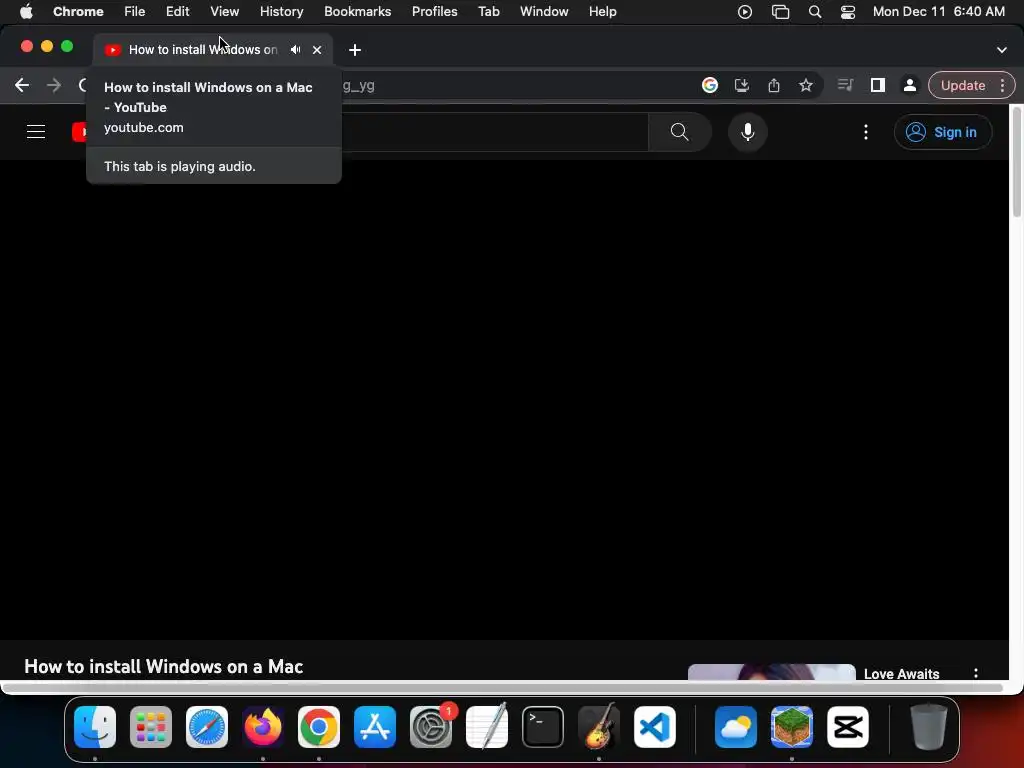This screenshot has height=768, width=1024.
Task: Open Google Chrome from the Dock
Action: (x=319, y=727)
